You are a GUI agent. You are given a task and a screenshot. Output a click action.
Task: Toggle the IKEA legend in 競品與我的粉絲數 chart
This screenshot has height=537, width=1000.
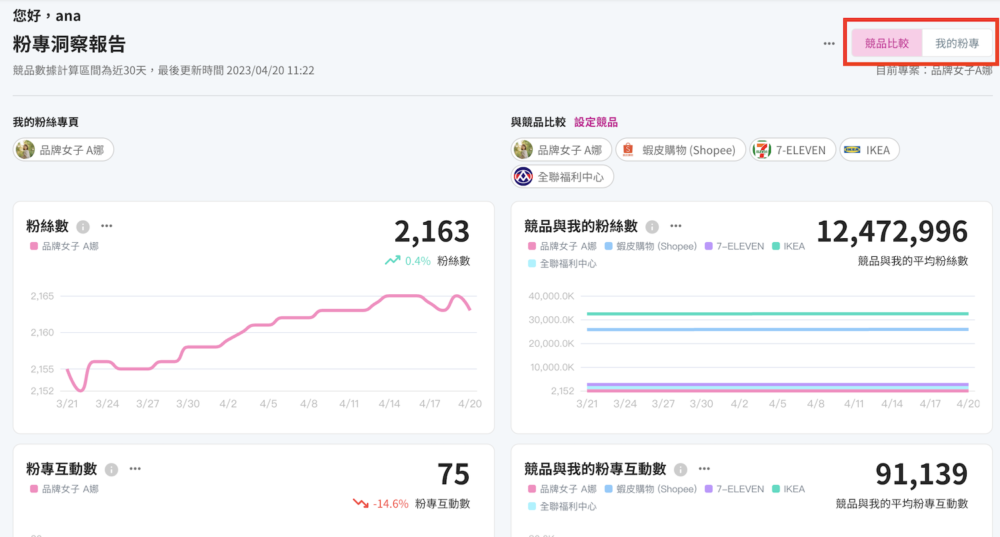coord(787,246)
